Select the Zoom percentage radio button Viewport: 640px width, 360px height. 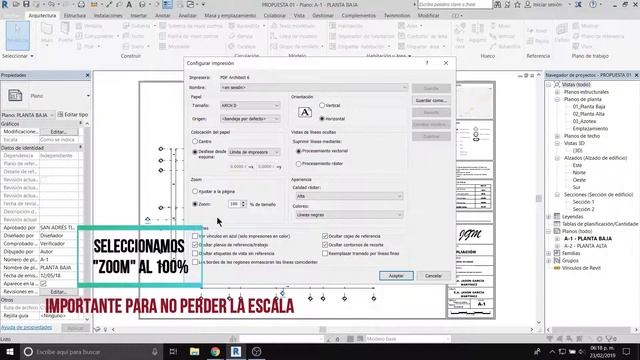(195, 204)
